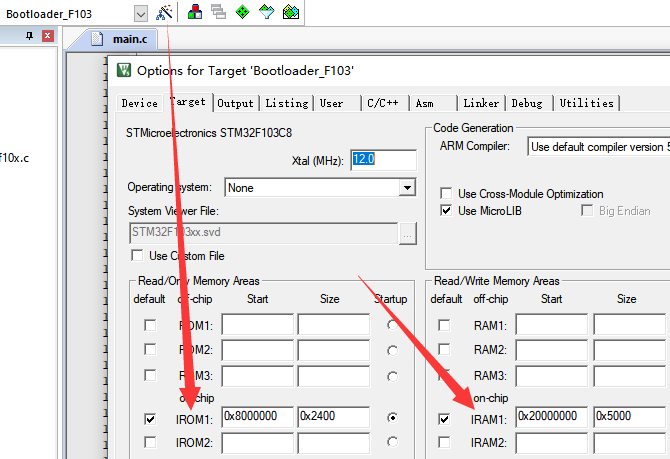Click the RAM3 Start address field
The width and height of the screenshot is (670, 459).
tap(552, 377)
